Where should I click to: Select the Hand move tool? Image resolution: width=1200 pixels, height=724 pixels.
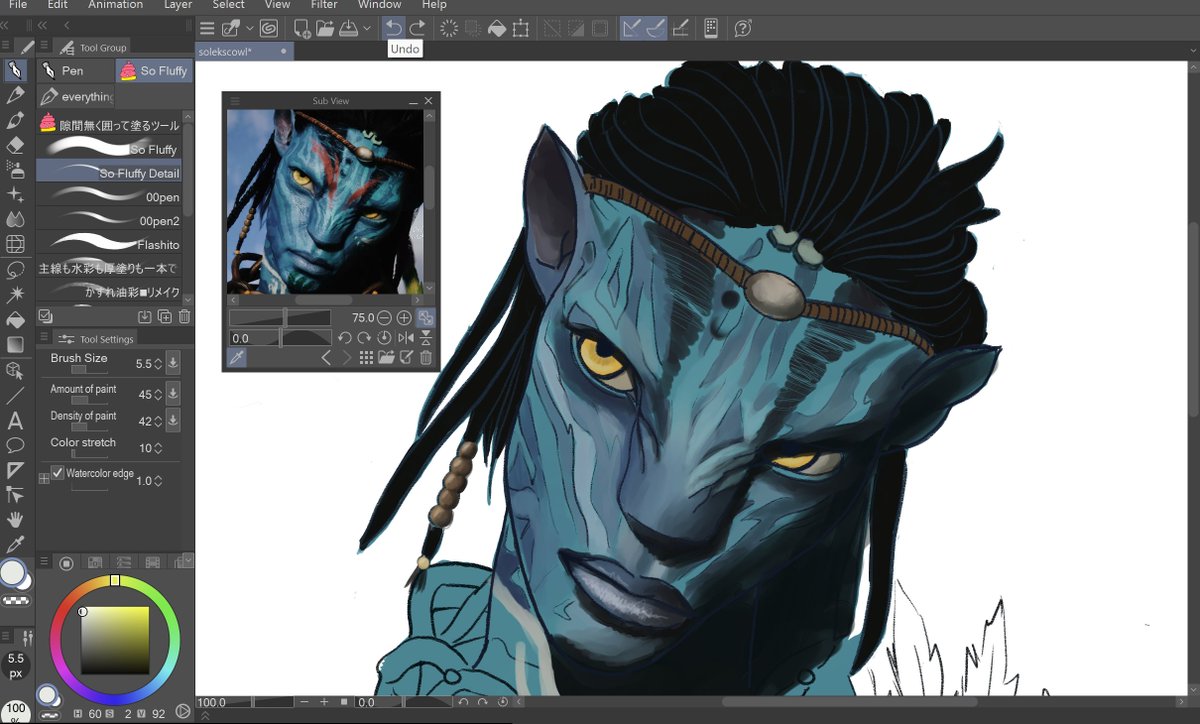[x=15, y=520]
